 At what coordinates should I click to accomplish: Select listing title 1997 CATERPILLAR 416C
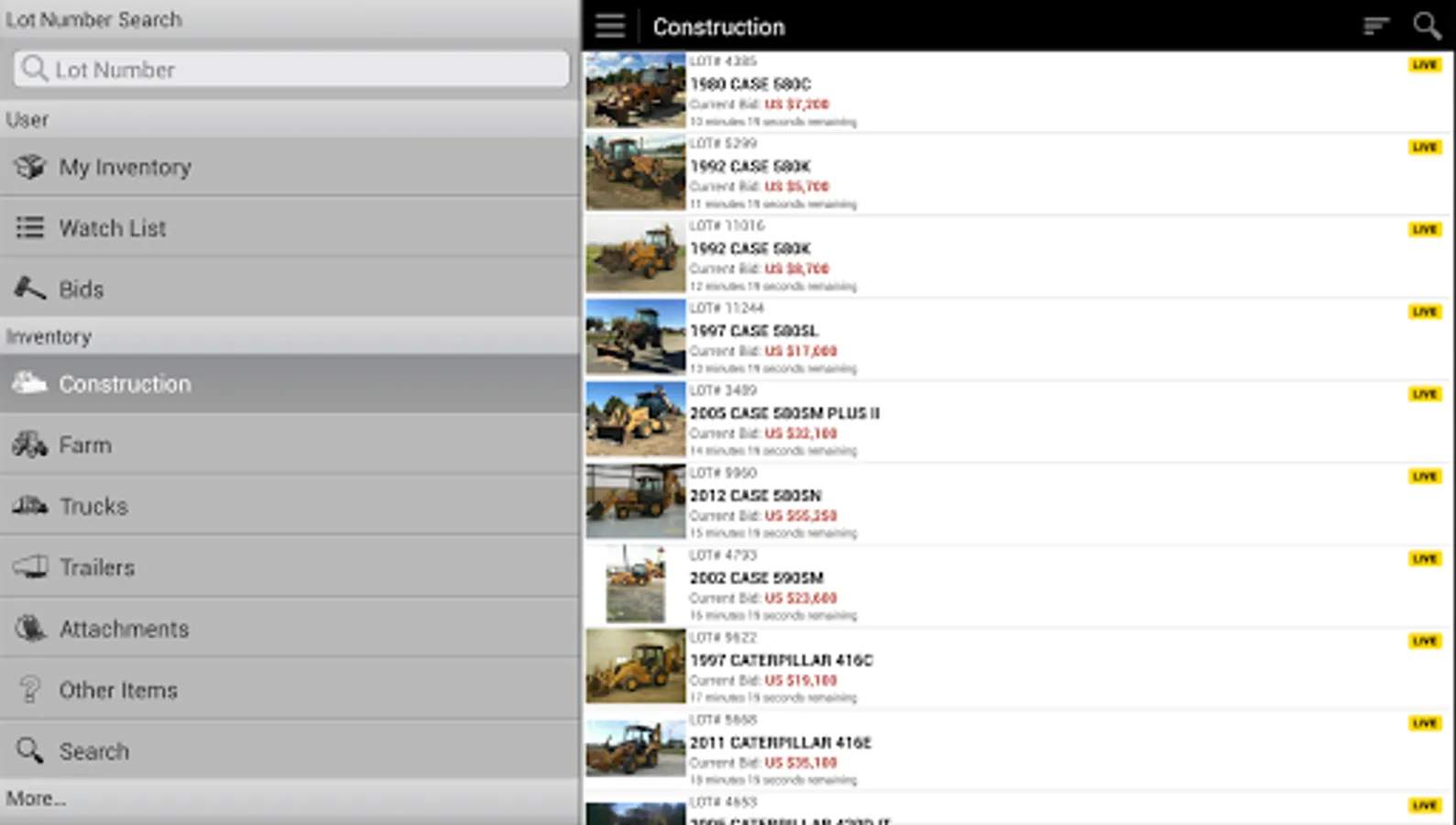(x=782, y=661)
